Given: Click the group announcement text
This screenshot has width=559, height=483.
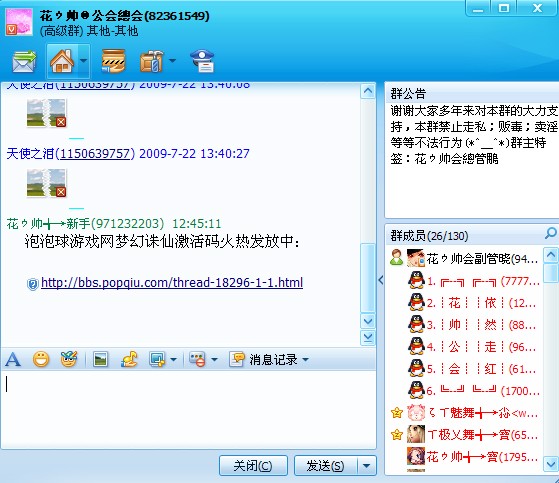Looking at the screenshot, I should coord(474,135).
